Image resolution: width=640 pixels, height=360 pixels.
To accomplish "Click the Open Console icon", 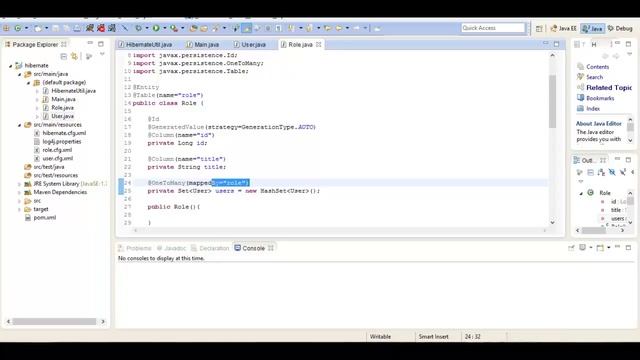I will [600, 248].
